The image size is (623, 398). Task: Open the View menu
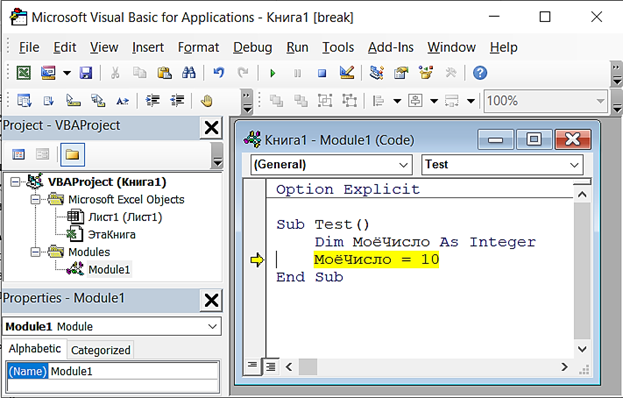coord(104,48)
